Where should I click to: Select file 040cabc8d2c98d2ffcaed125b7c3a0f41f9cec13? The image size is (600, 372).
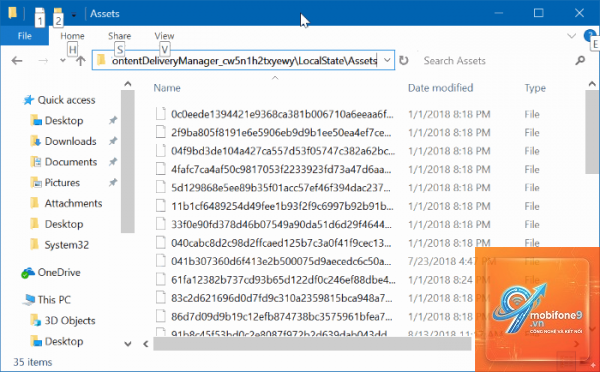pos(281,243)
